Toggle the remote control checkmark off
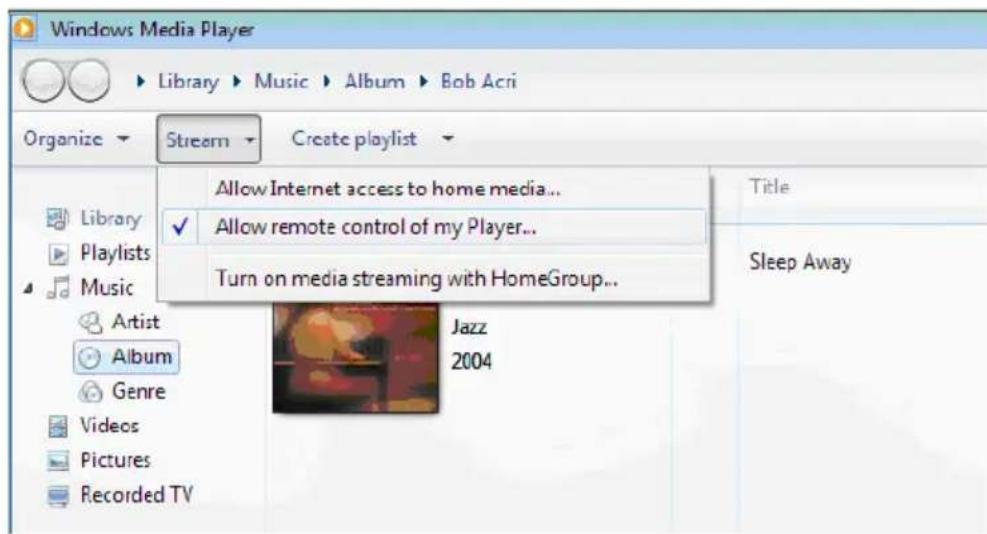The height and width of the screenshot is (534, 987). point(180,227)
